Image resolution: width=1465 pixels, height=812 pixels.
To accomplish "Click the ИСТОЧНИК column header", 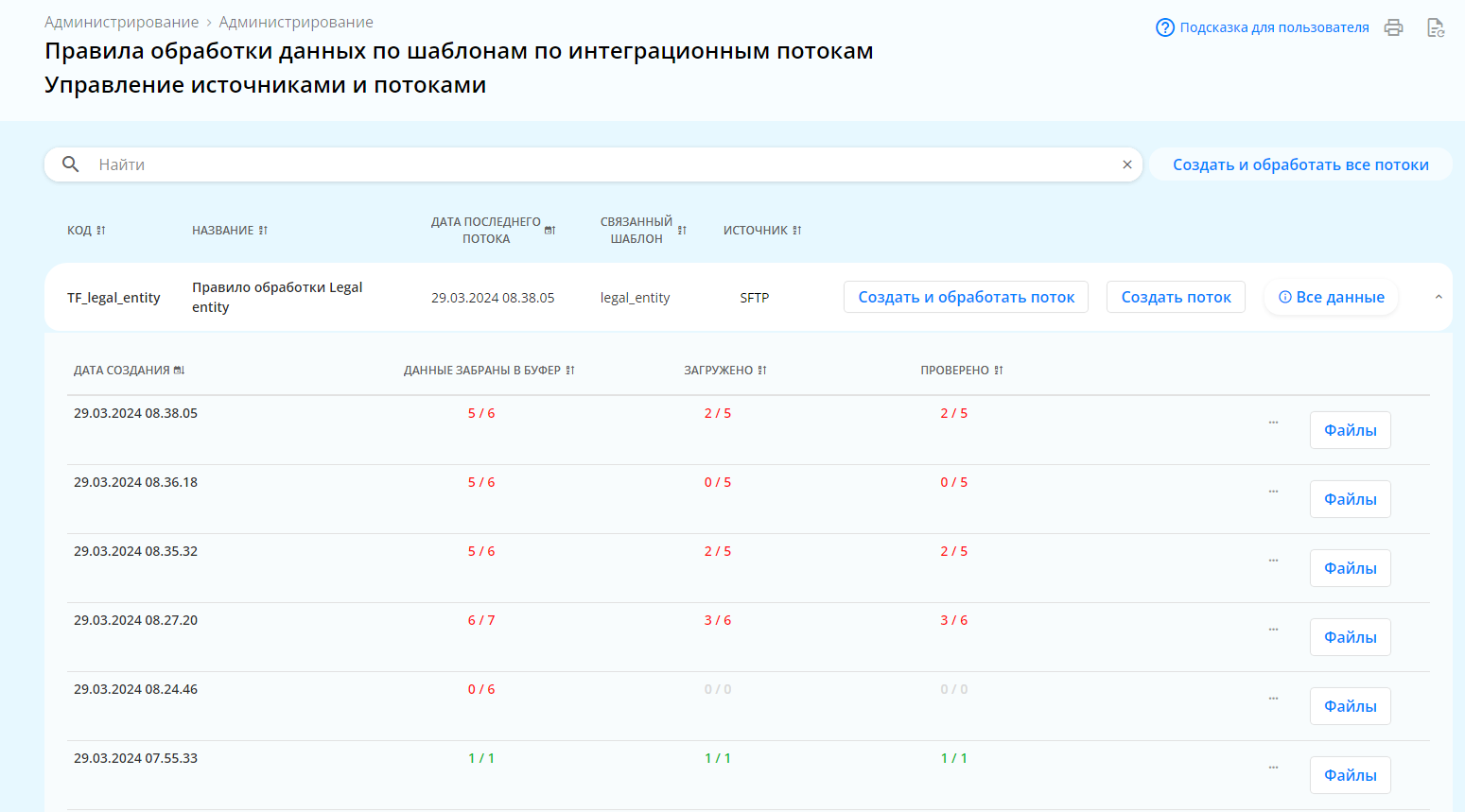I will tap(756, 231).
